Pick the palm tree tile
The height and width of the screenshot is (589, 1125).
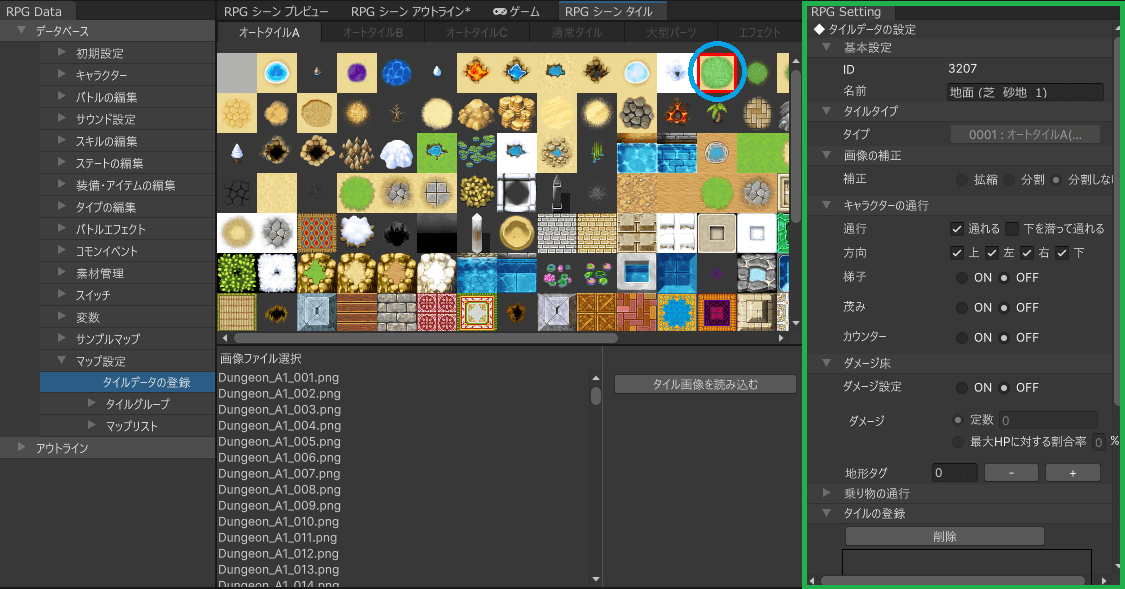(x=717, y=112)
